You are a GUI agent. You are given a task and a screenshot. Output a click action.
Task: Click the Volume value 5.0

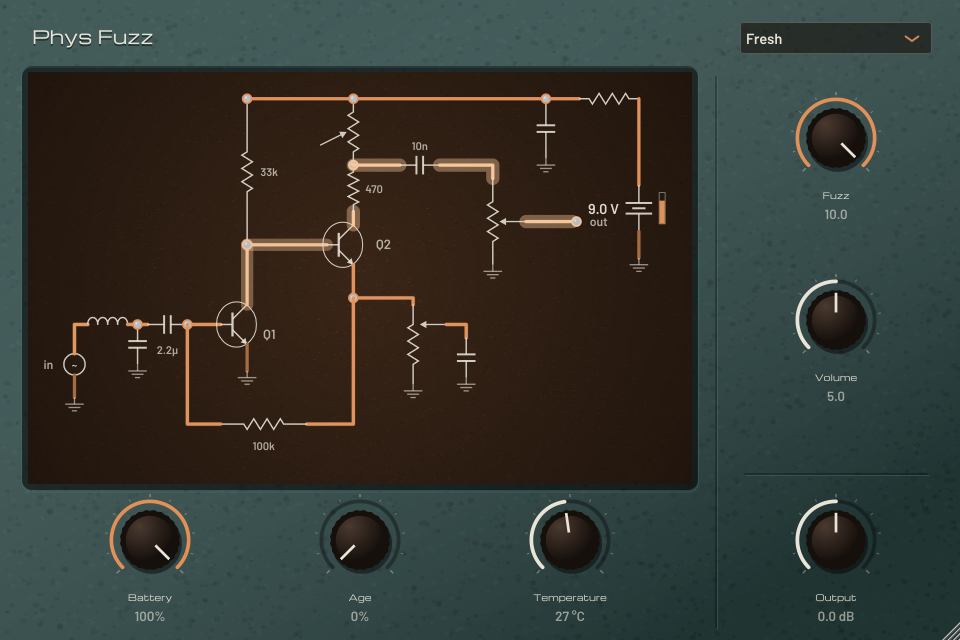pos(836,396)
